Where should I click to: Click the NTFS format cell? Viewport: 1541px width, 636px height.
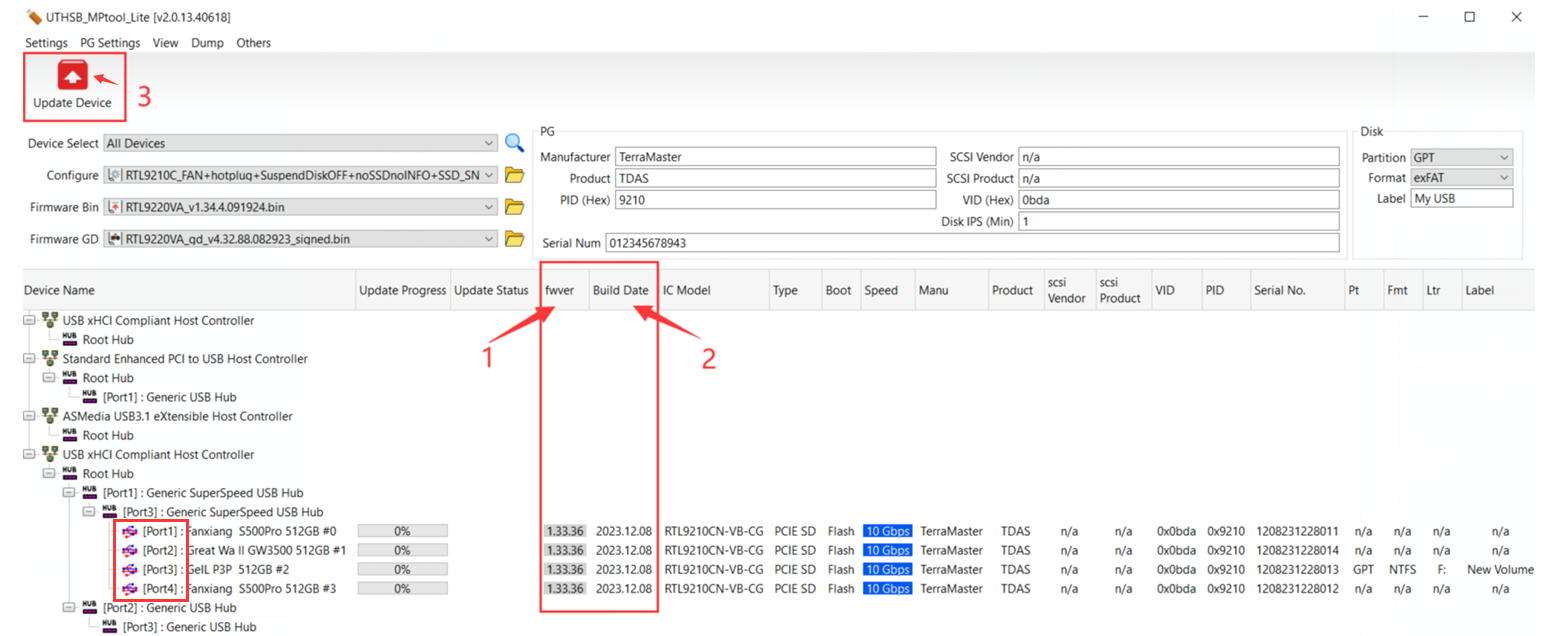1402,569
